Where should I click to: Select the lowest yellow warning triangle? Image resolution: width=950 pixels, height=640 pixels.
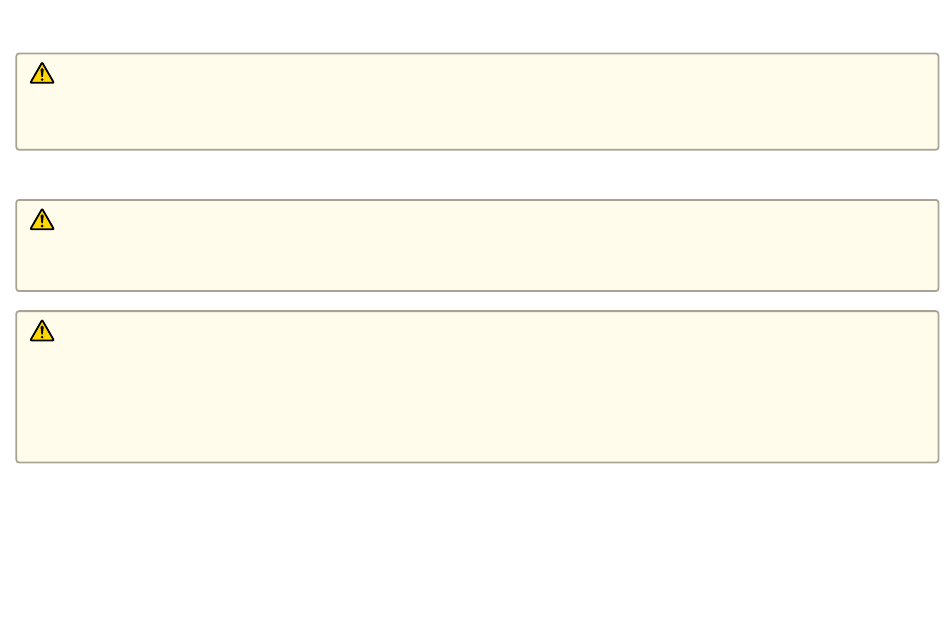point(42,332)
